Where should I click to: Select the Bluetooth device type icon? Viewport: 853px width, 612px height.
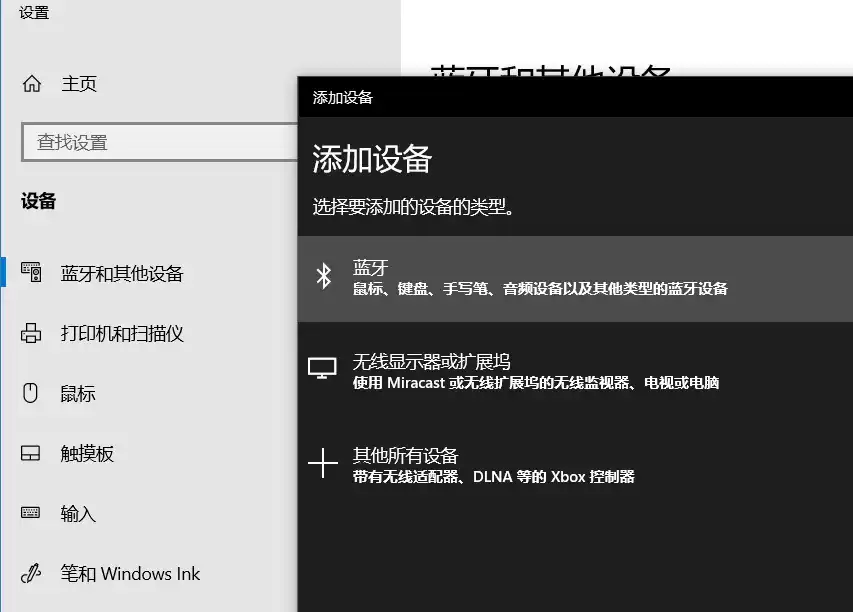point(322,275)
